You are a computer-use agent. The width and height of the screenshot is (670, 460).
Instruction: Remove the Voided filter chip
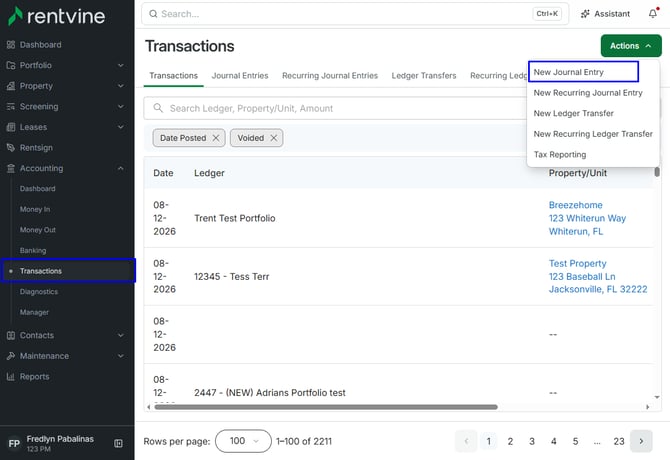pos(273,138)
